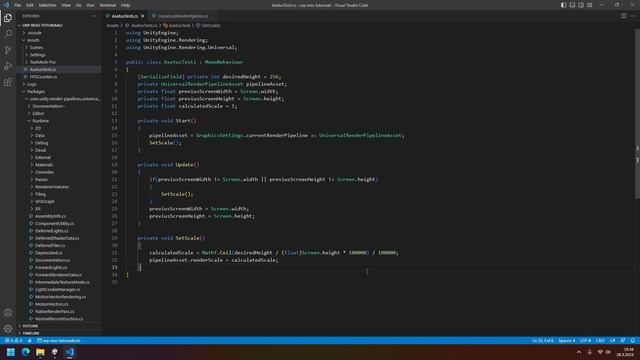Image resolution: width=640 pixels, height=360 pixels.
Task: Open the Go menu
Action: click(x=78, y=5)
